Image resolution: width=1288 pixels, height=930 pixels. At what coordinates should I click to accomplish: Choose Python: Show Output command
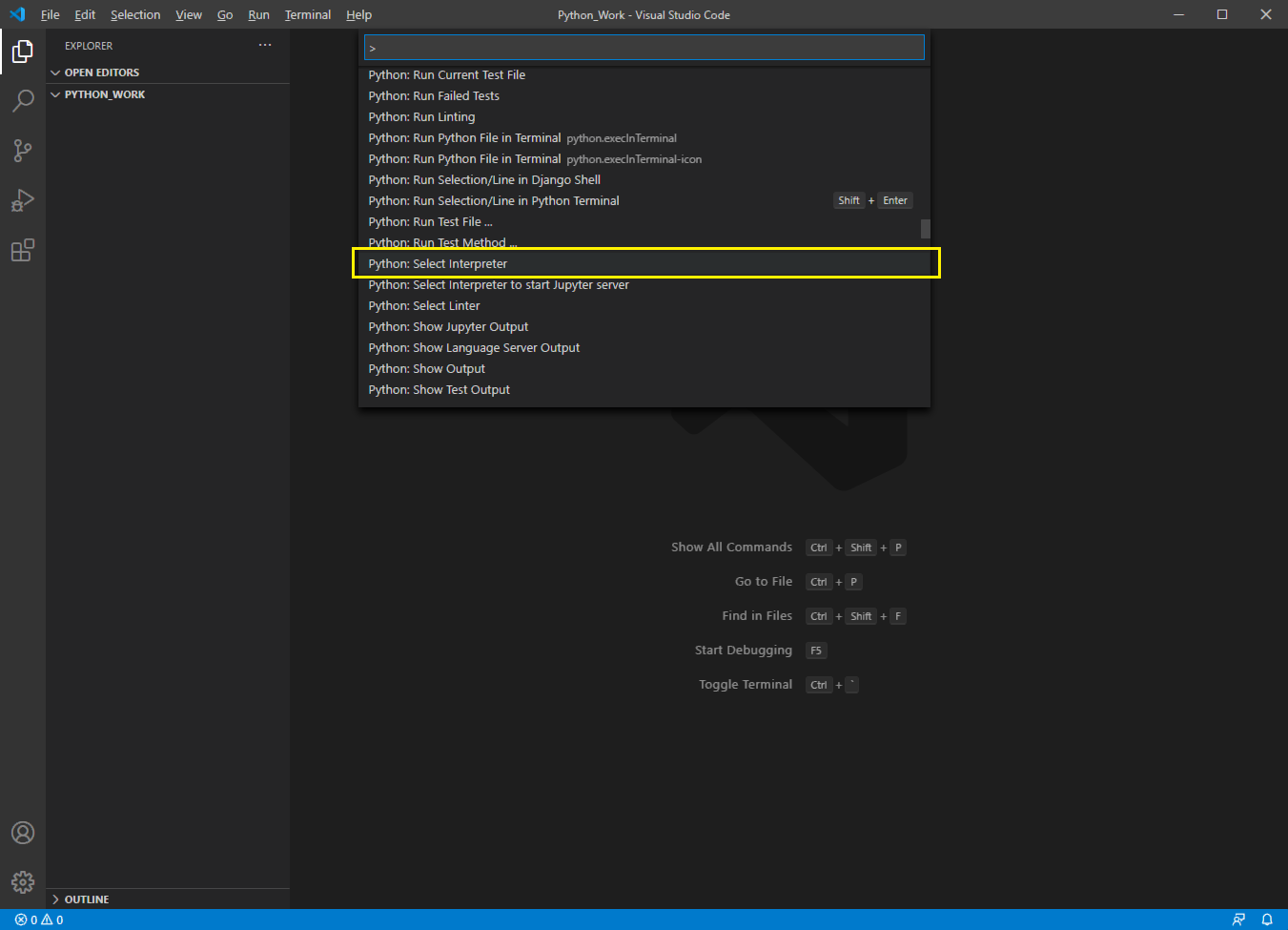[644, 368]
